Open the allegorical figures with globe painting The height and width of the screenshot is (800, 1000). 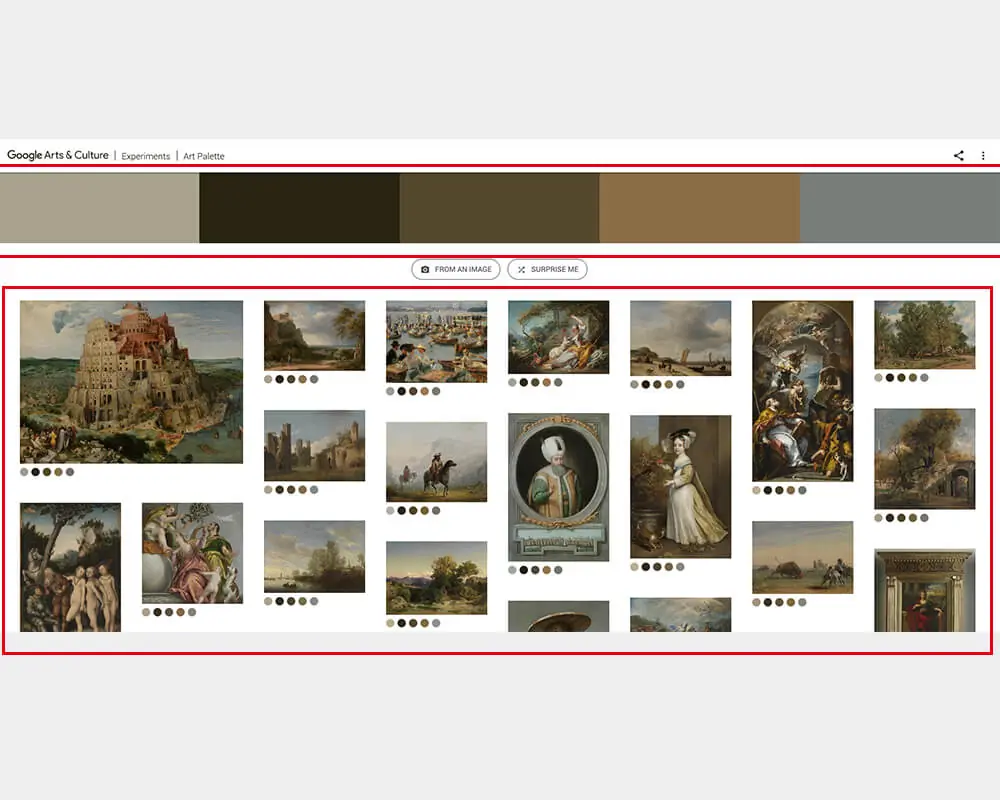coord(192,553)
